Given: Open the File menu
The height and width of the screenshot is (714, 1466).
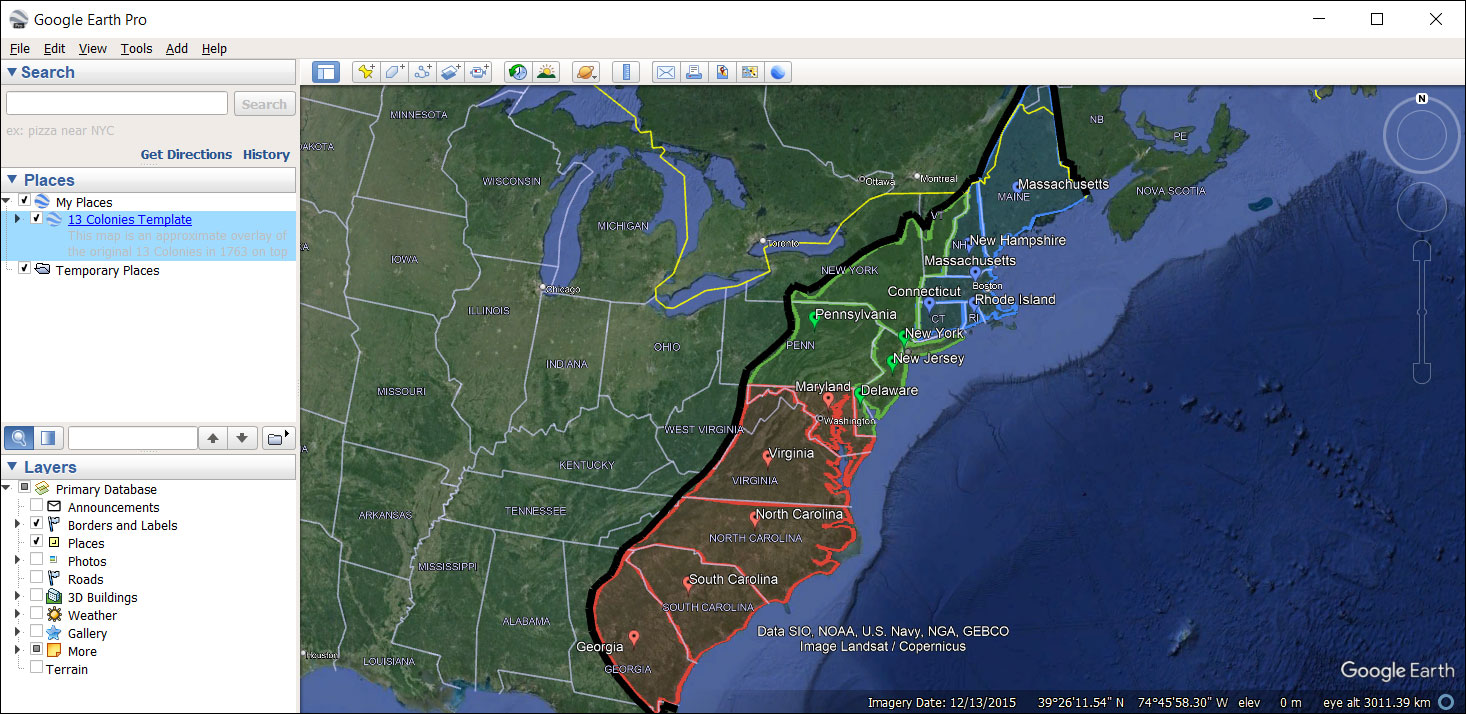Looking at the screenshot, I should click(x=19, y=48).
